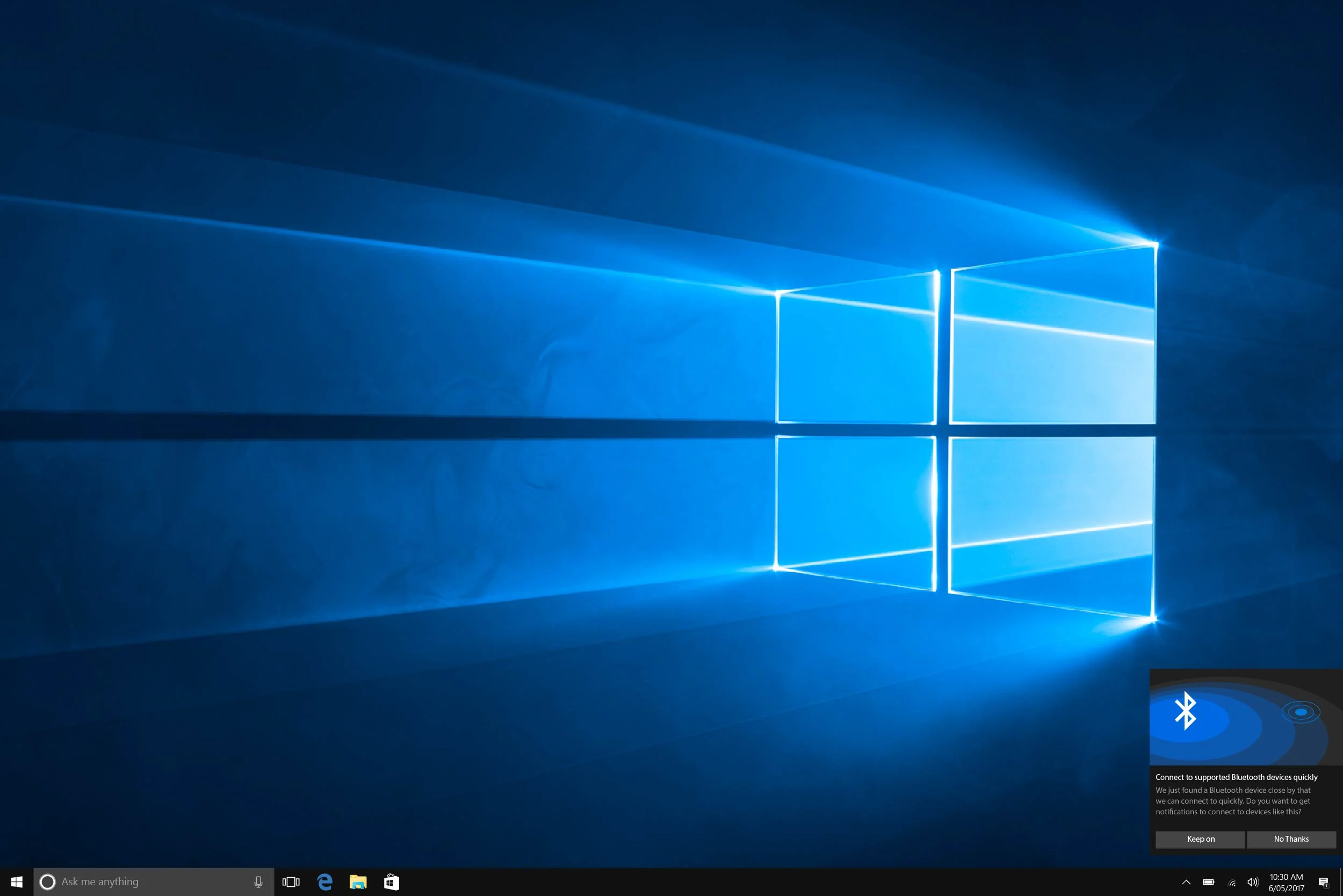Click the Cortana microphone icon
The height and width of the screenshot is (896, 1343).
[x=258, y=881]
